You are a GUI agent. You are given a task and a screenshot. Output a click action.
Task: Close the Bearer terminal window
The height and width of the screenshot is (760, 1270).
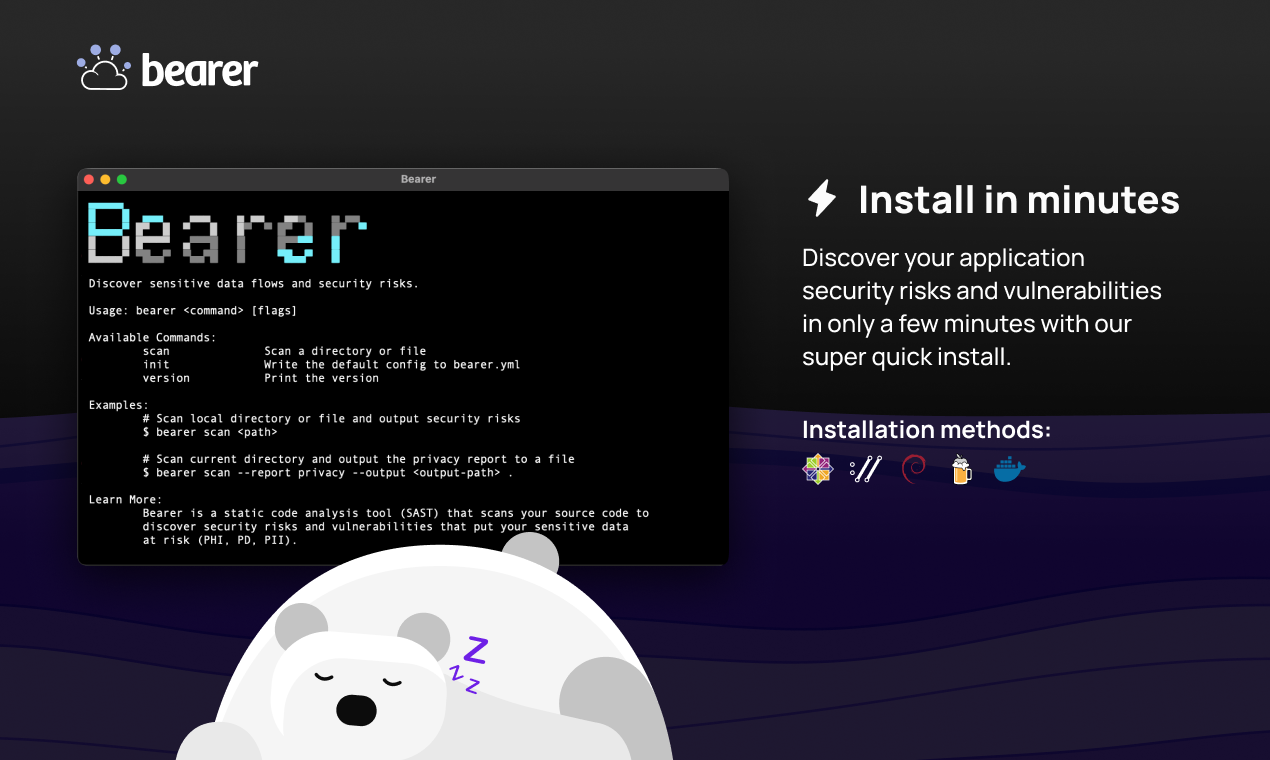[89, 179]
